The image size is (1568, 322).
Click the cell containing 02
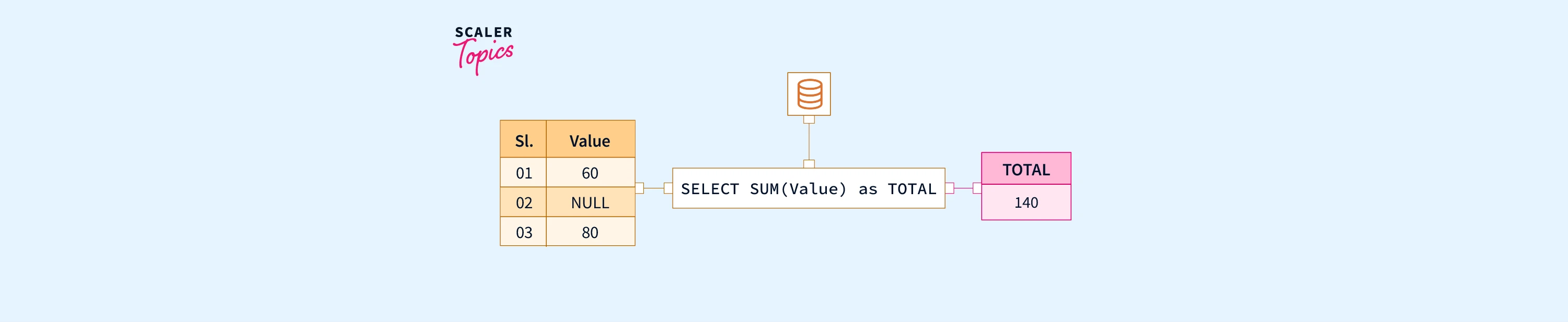524,202
